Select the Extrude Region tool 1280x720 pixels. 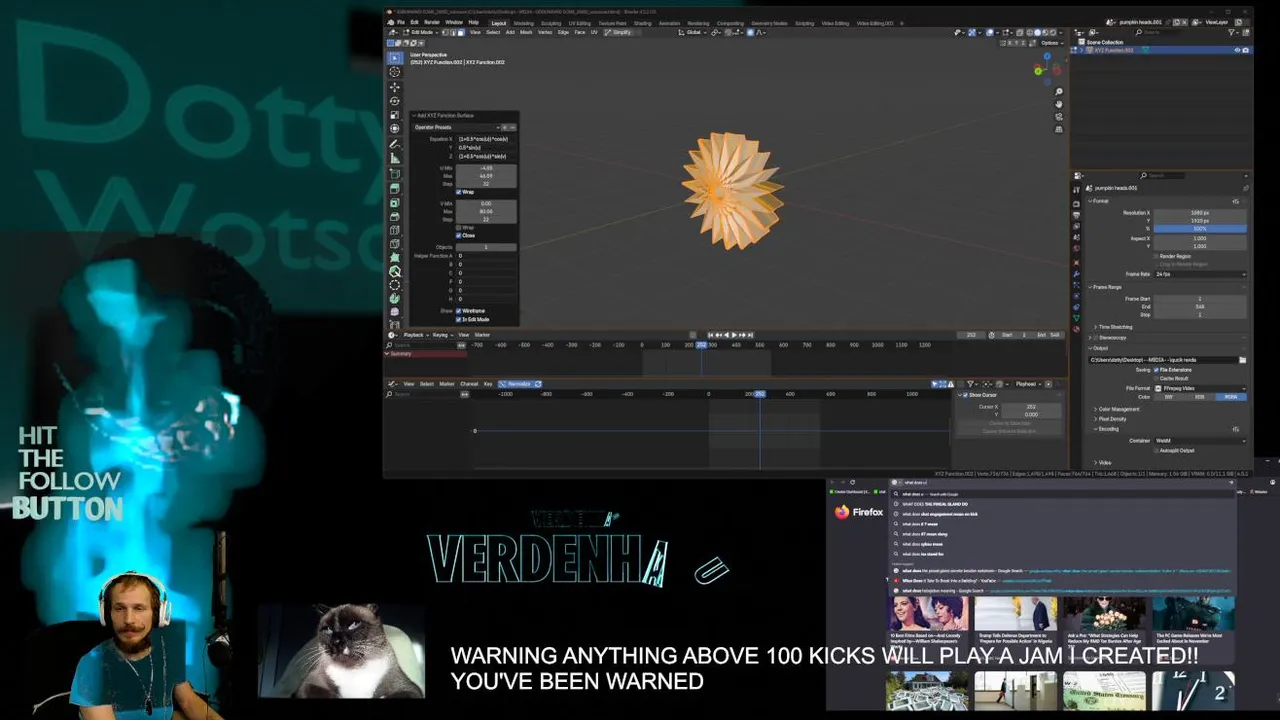tap(395, 189)
